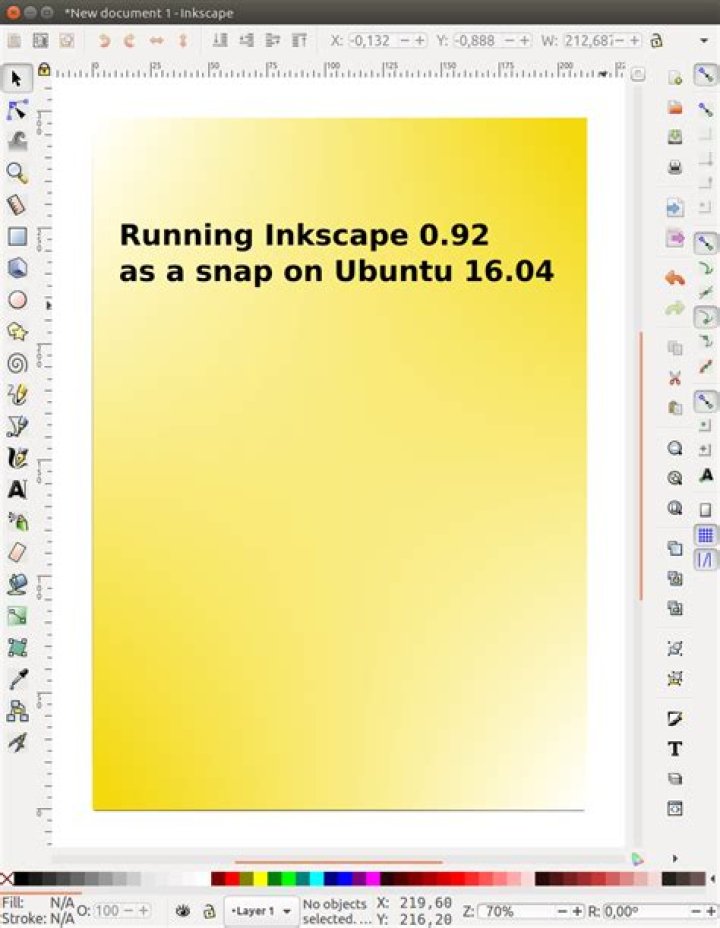720x928 pixels.
Task: Select the Rectangle tool
Action: click(17, 236)
